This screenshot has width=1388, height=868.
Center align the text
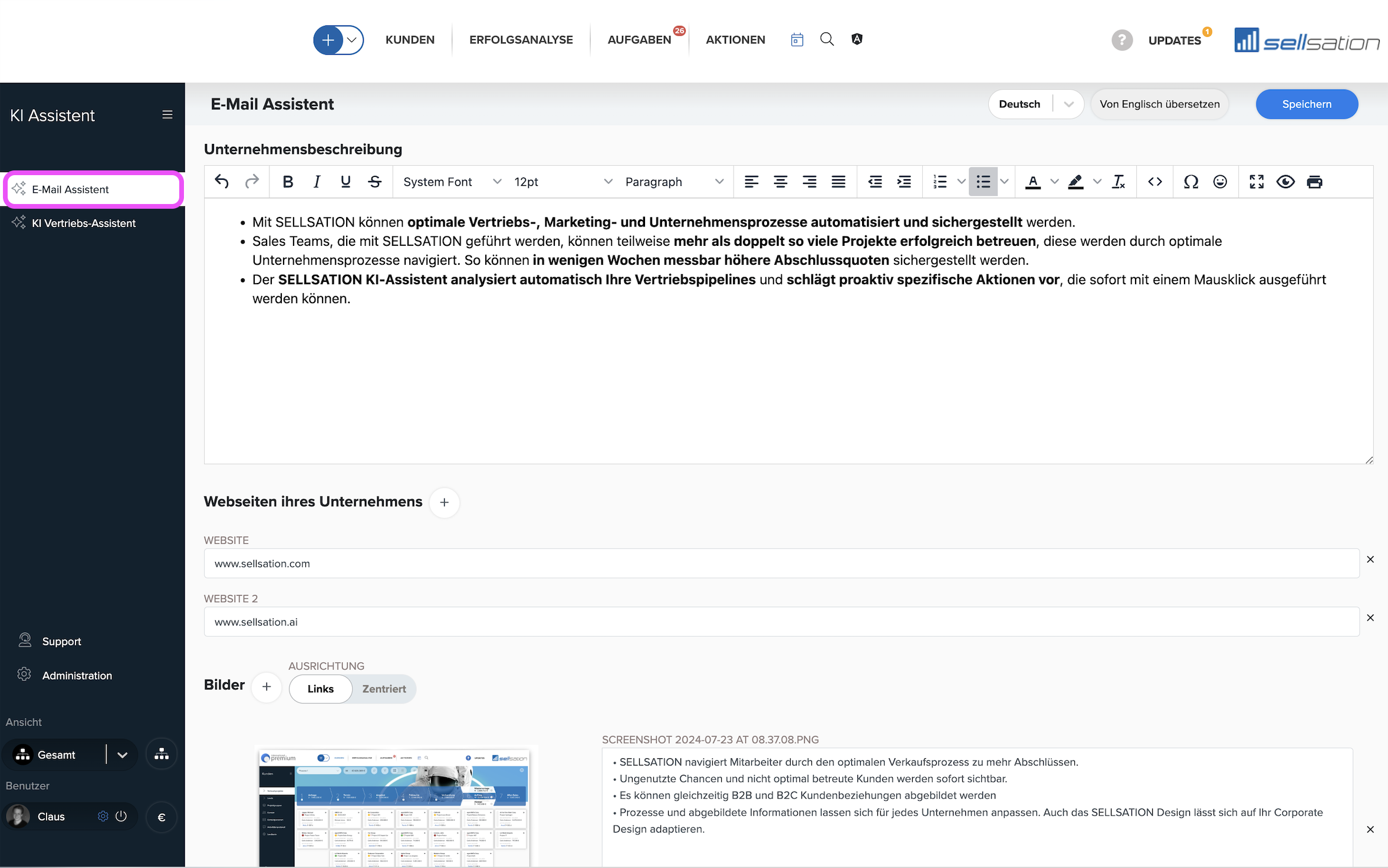pyautogui.click(x=780, y=182)
